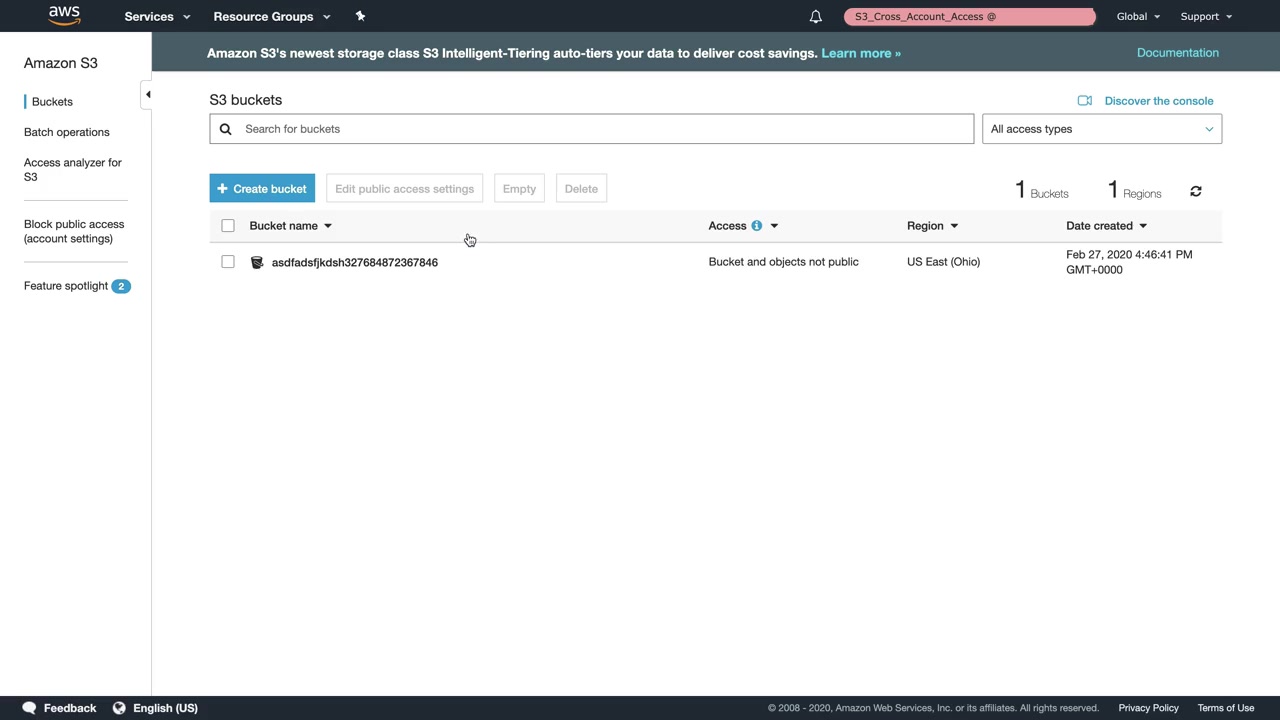Check the box for bucket asdfadsfjkdsh327684872367846
Screen dimensions: 1280x720
click(x=228, y=262)
